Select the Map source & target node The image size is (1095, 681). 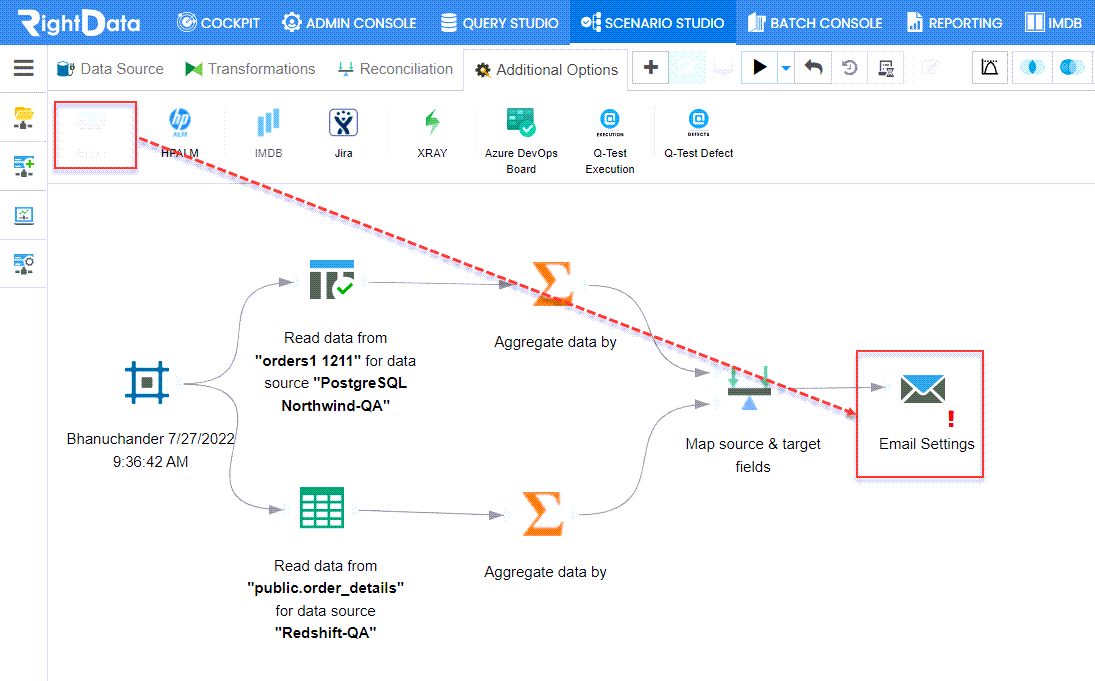749,388
